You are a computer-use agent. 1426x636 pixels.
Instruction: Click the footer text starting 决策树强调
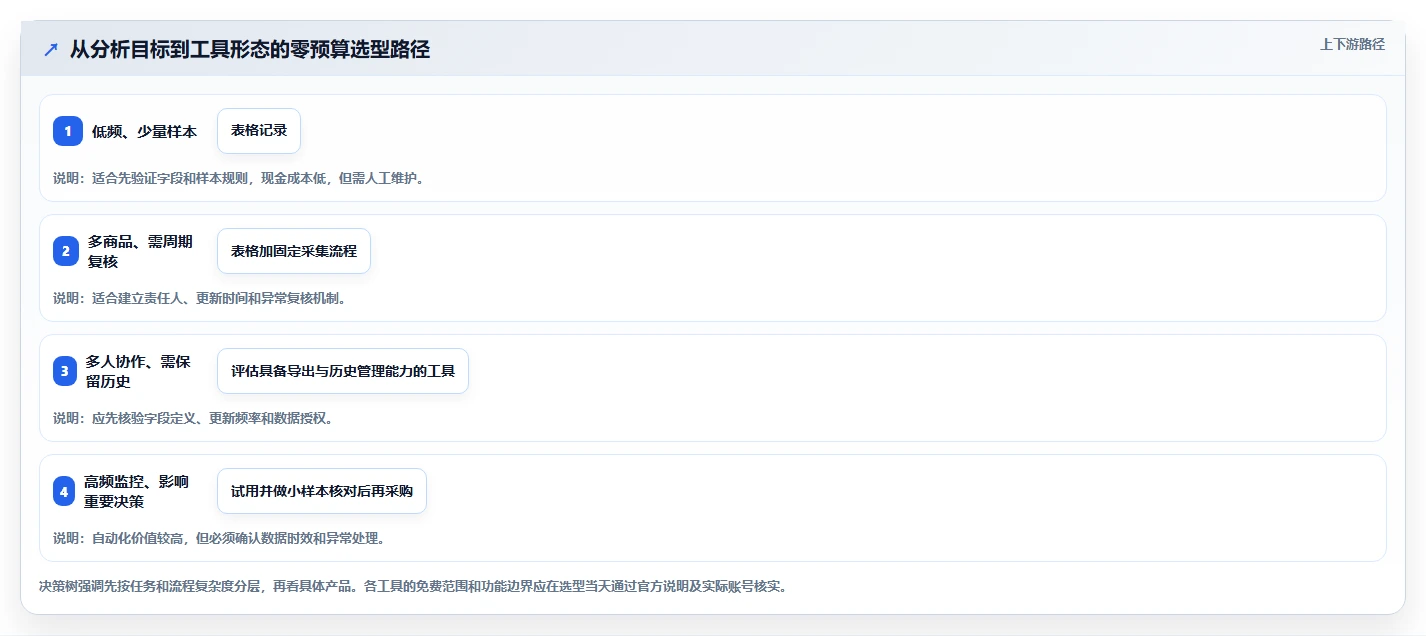413,587
